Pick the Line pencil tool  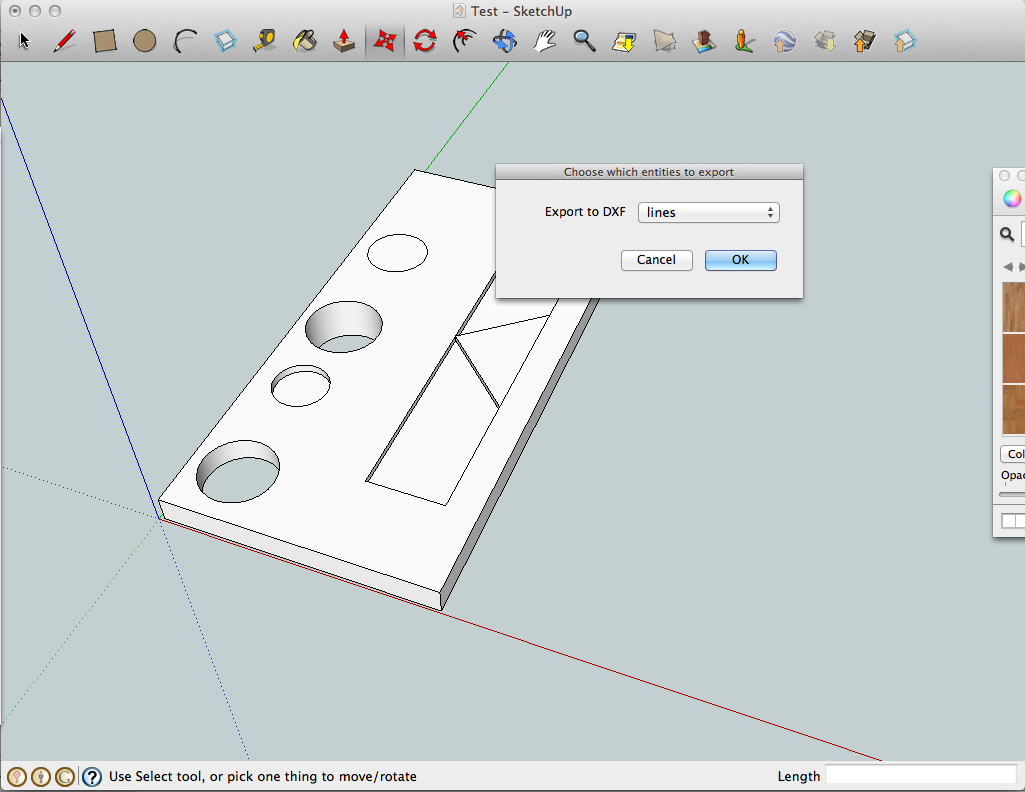point(65,41)
